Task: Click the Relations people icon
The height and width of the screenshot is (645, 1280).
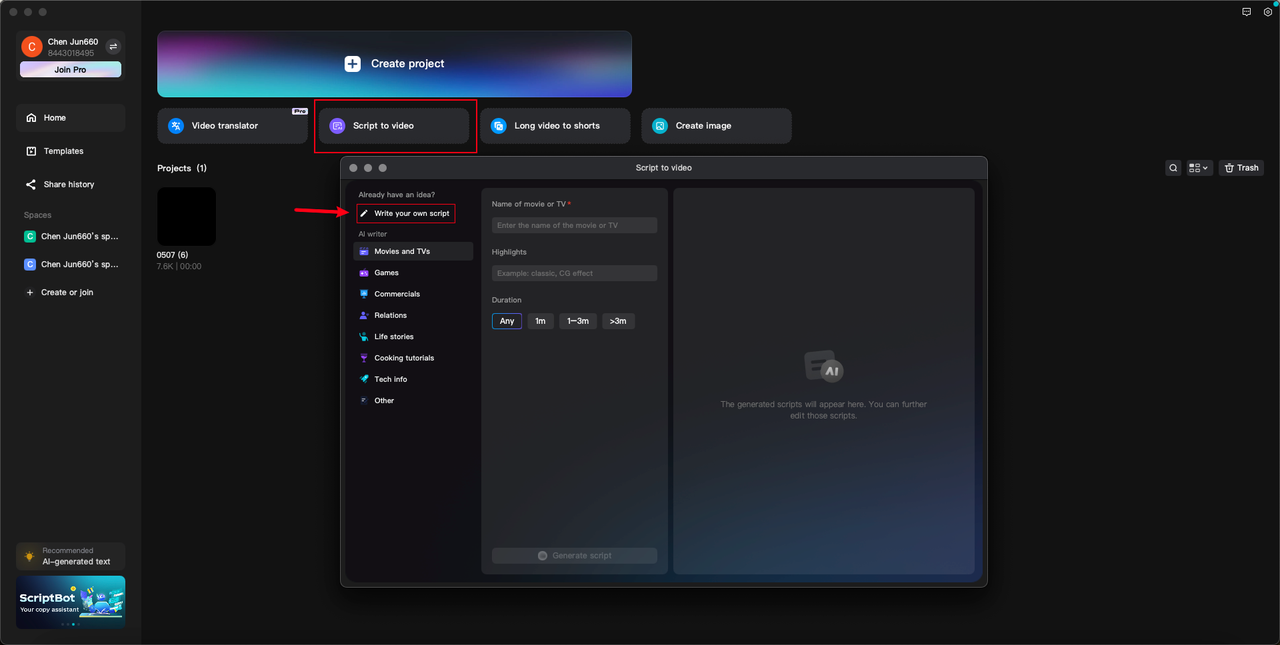Action: (x=364, y=315)
